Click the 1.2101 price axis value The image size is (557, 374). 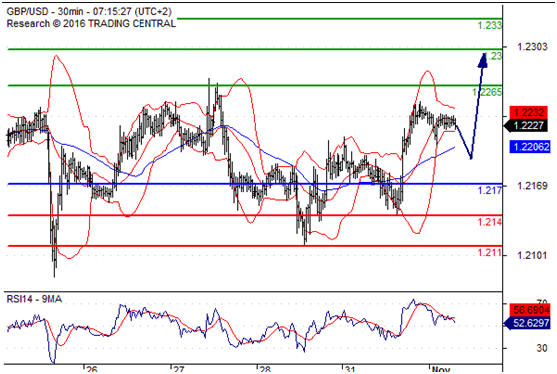pyautogui.click(x=532, y=255)
